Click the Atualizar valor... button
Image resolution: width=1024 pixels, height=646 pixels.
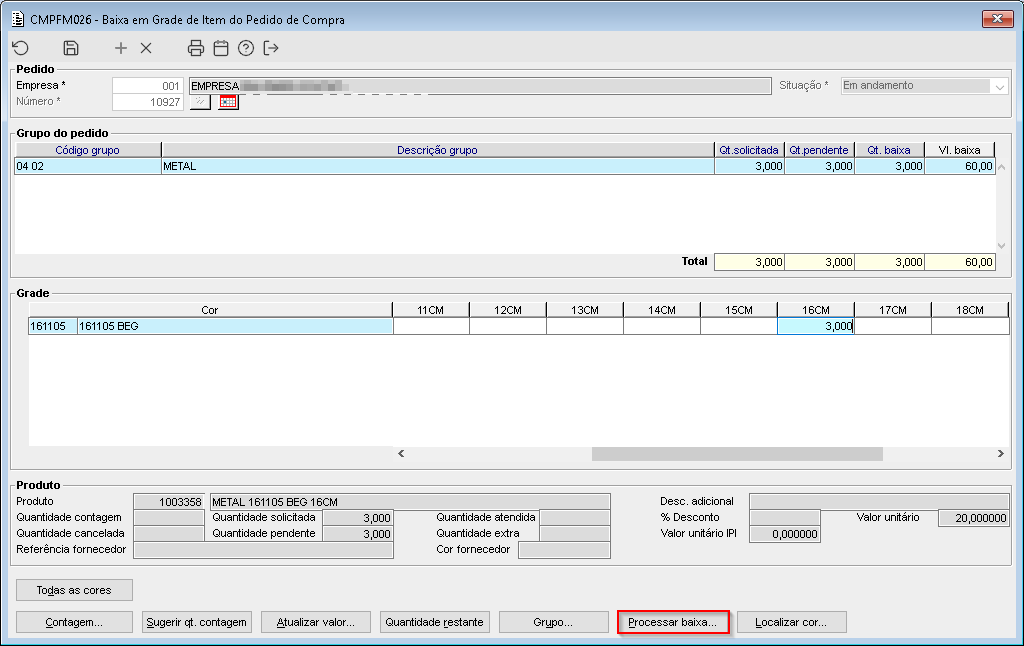[x=316, y=622]
